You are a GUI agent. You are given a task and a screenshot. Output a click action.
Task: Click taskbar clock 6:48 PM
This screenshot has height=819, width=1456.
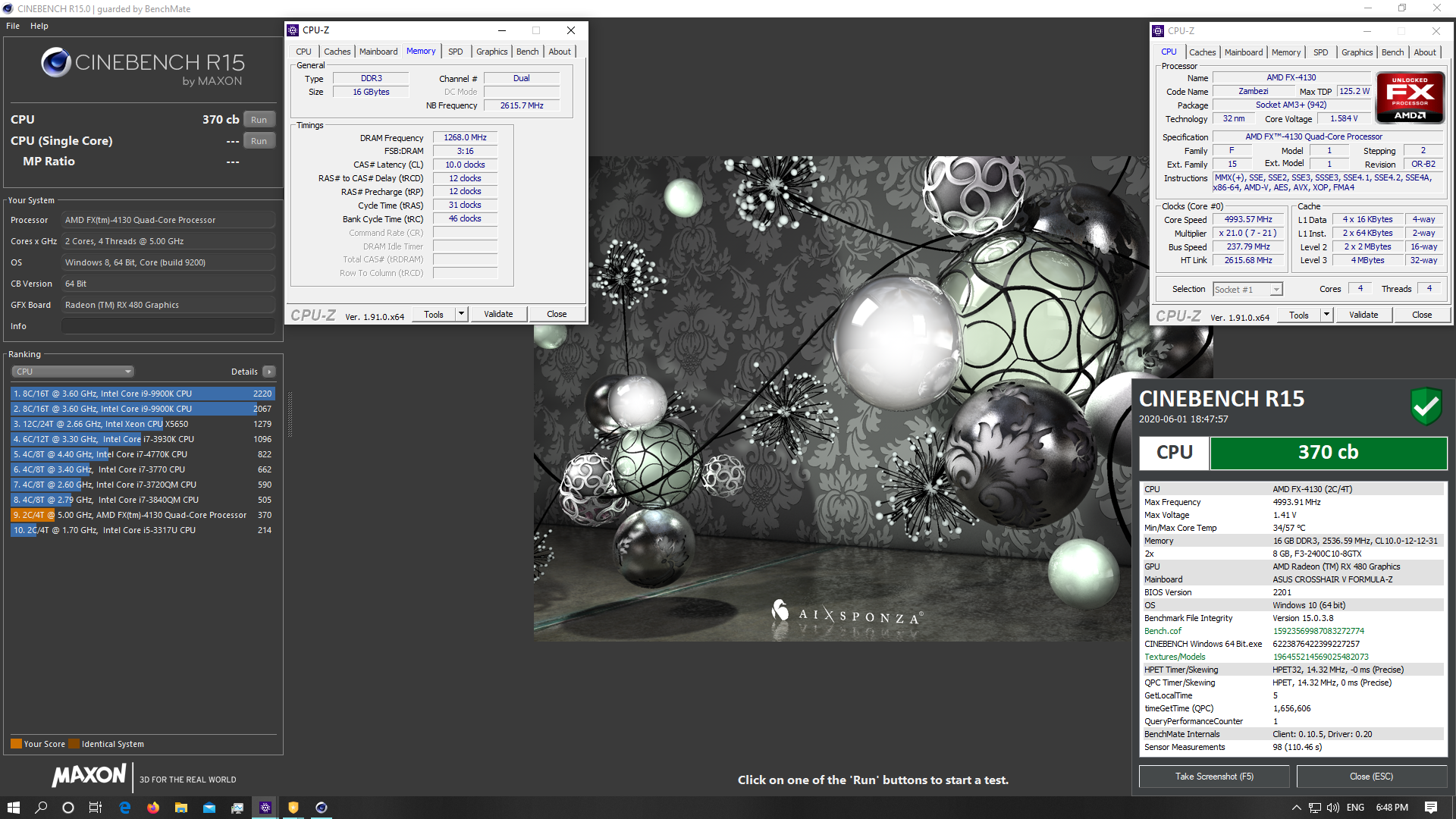point(1392,808)
